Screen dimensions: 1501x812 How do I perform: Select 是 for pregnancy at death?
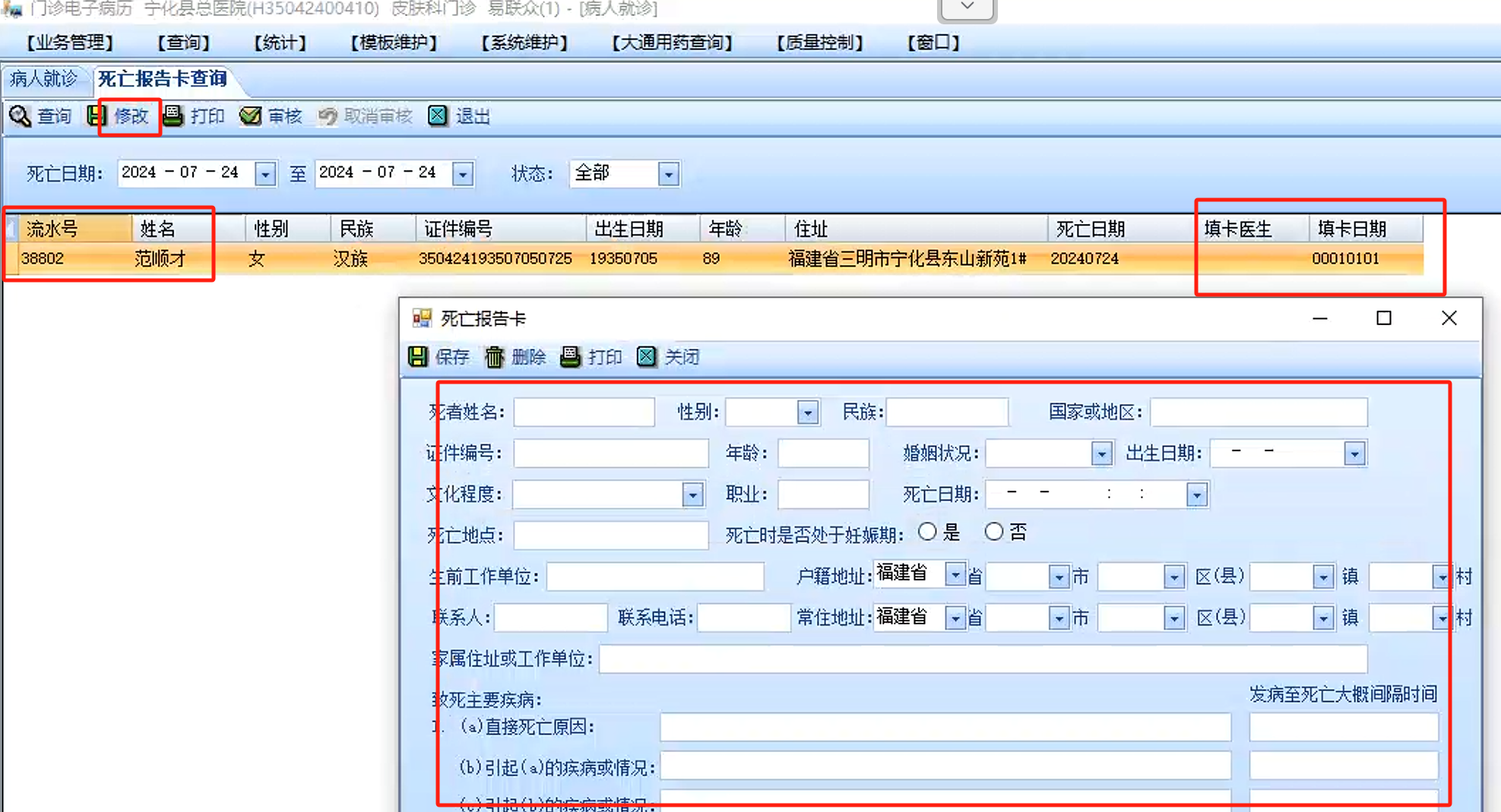(x=927, y=532)
